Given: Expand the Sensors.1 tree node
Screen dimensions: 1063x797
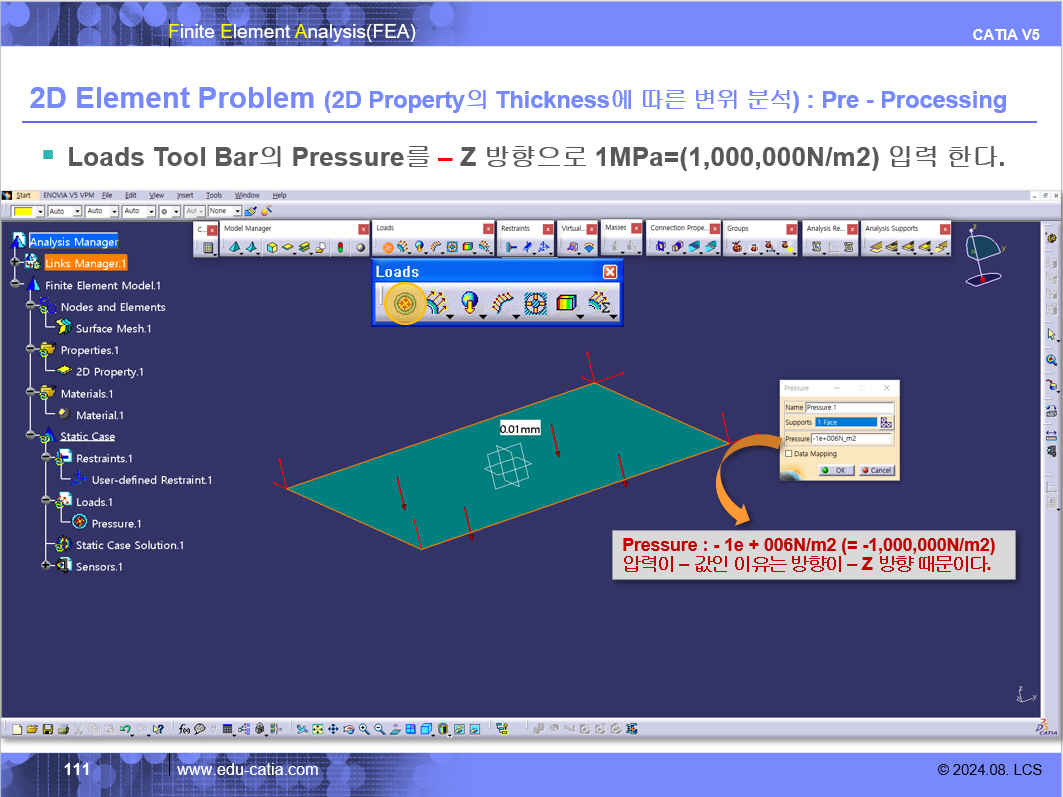Looking at the screenshot, I should pyautogui.click(x=47, y=567).
